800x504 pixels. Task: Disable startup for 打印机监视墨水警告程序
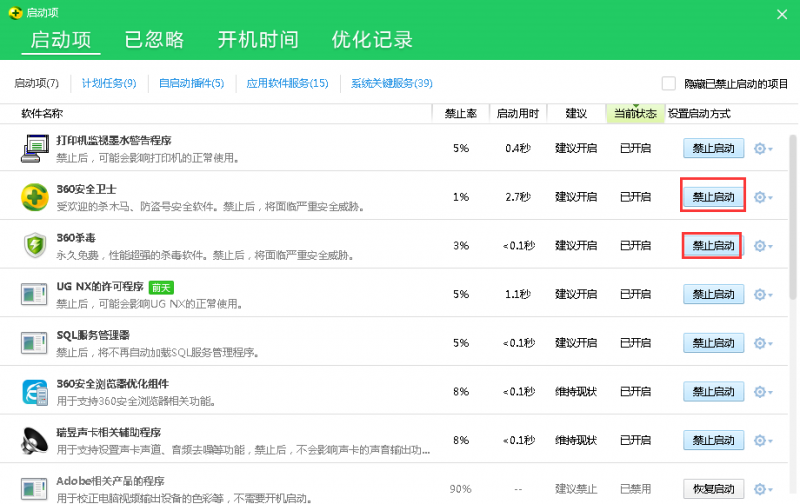point(713,148)
